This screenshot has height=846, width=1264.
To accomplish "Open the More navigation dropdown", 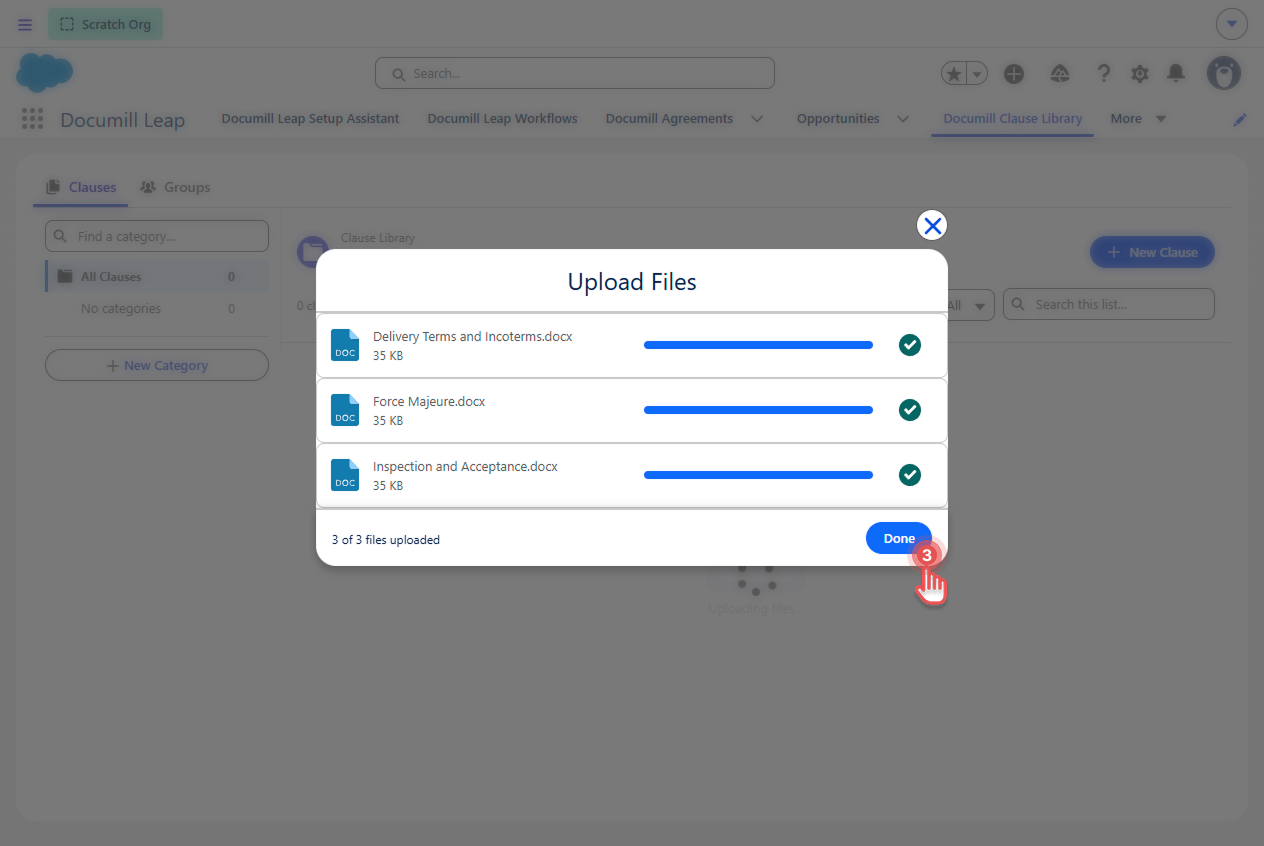I will [x=1138, y=118].
